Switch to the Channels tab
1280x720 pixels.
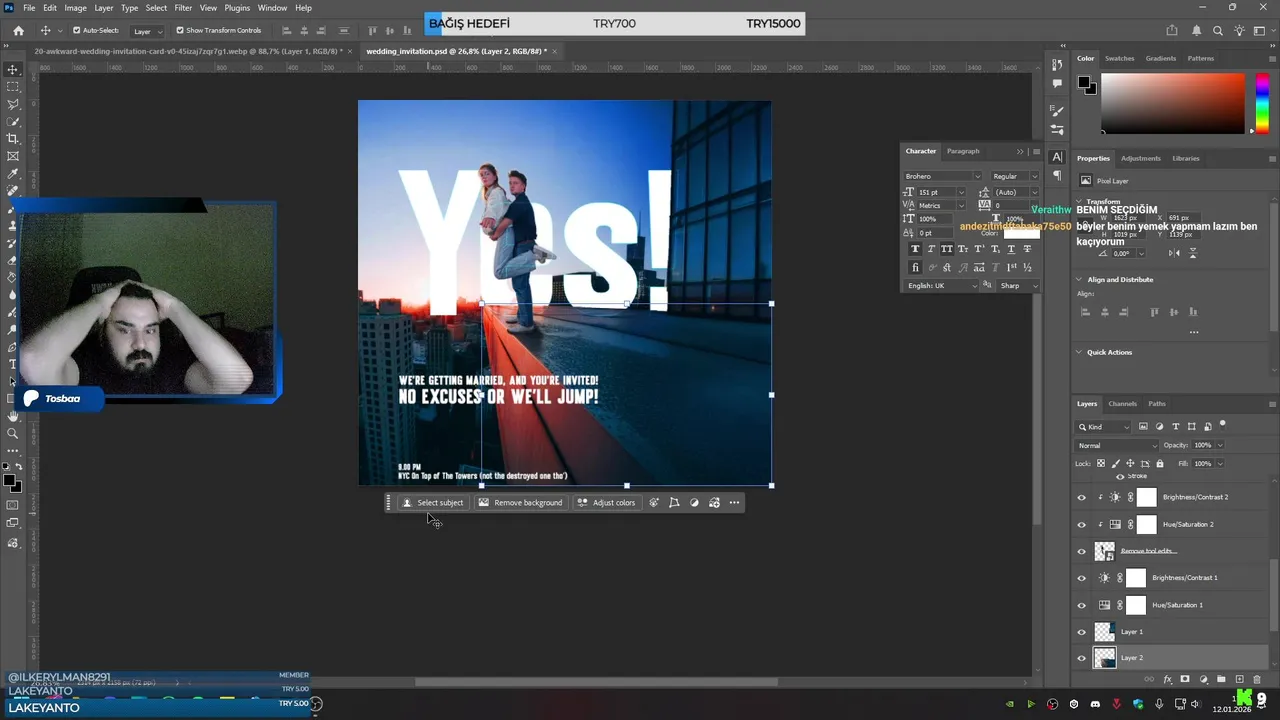pos(1122,404)
